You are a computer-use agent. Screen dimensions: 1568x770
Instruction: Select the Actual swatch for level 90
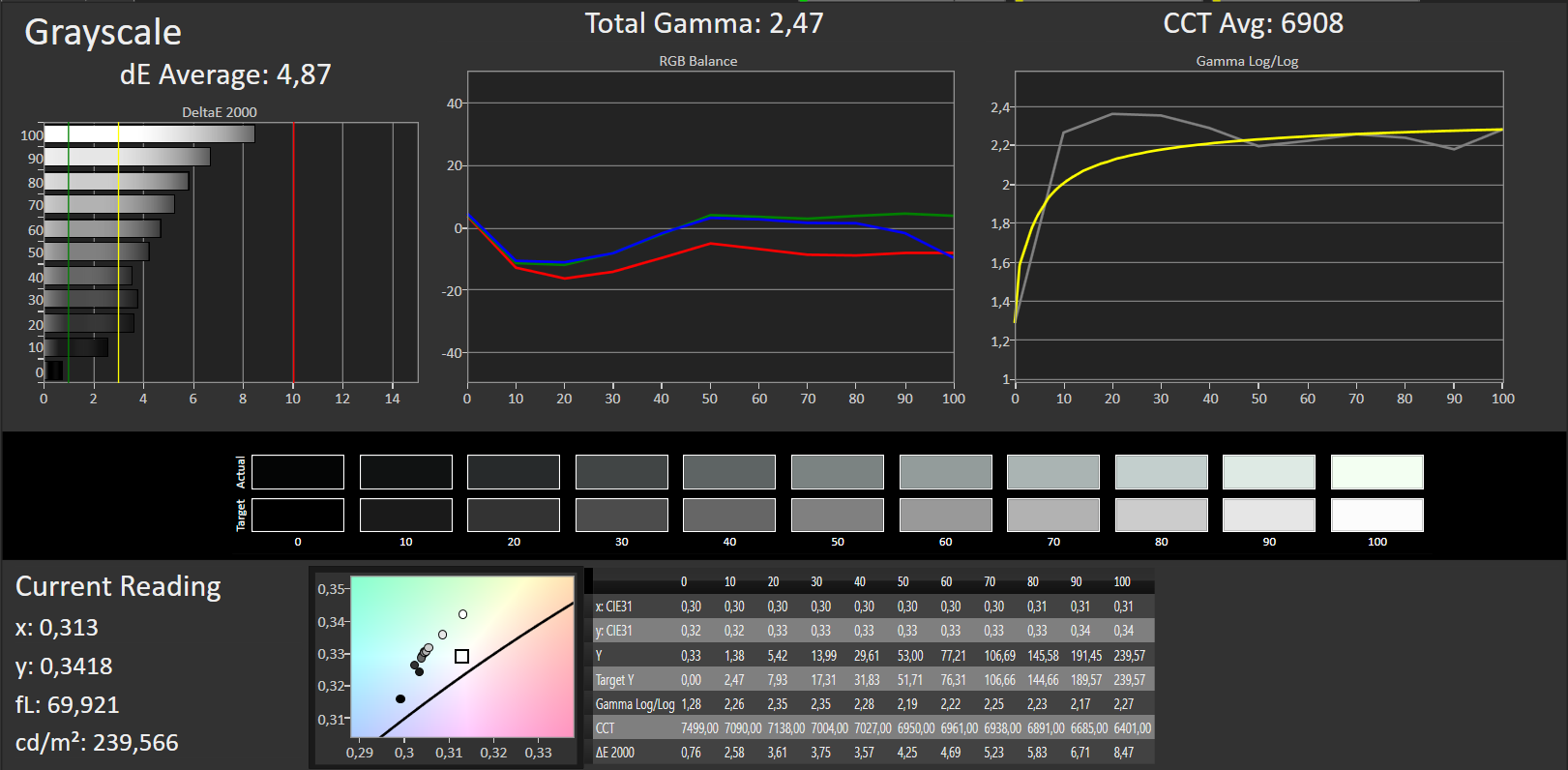[x=1269, y=472]
